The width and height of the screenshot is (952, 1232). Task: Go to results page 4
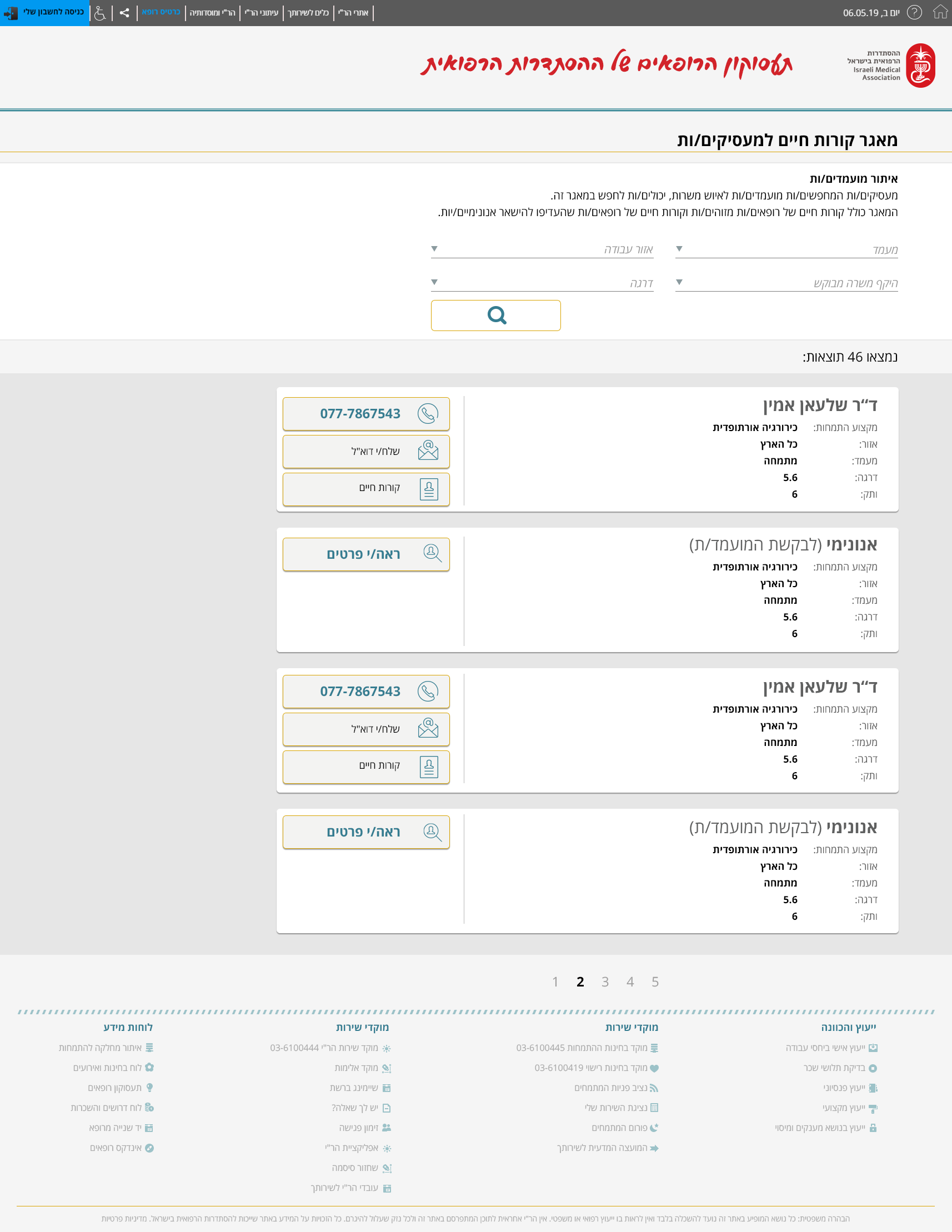(x=630, y=981)
